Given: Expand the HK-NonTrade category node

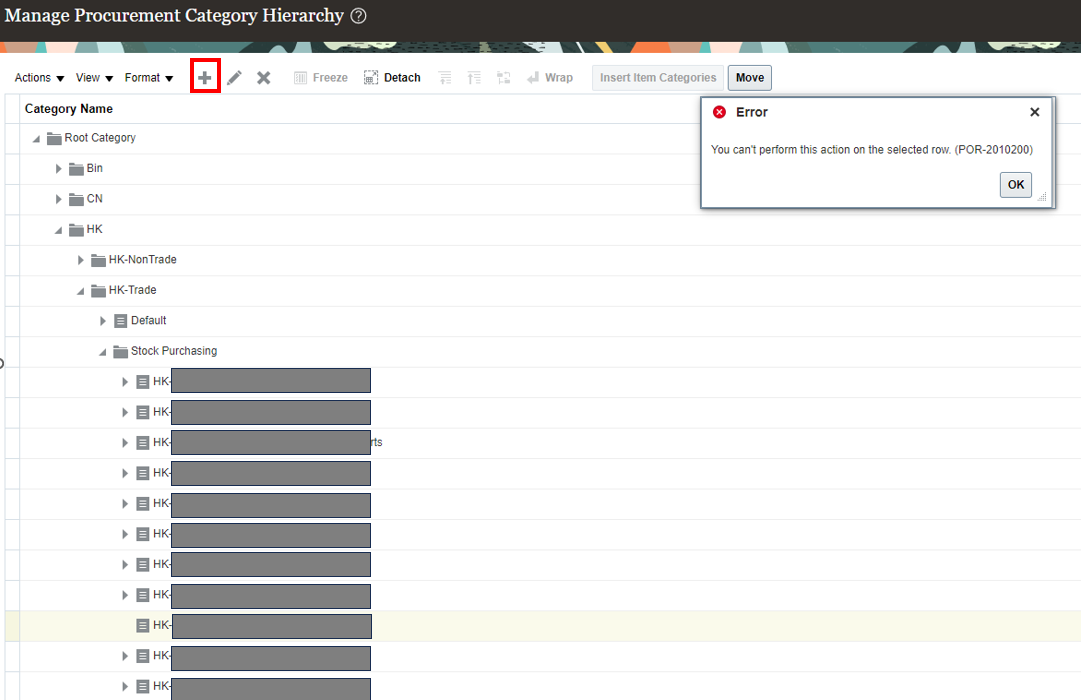Looking at the screenshot, I should coord(80,259).
